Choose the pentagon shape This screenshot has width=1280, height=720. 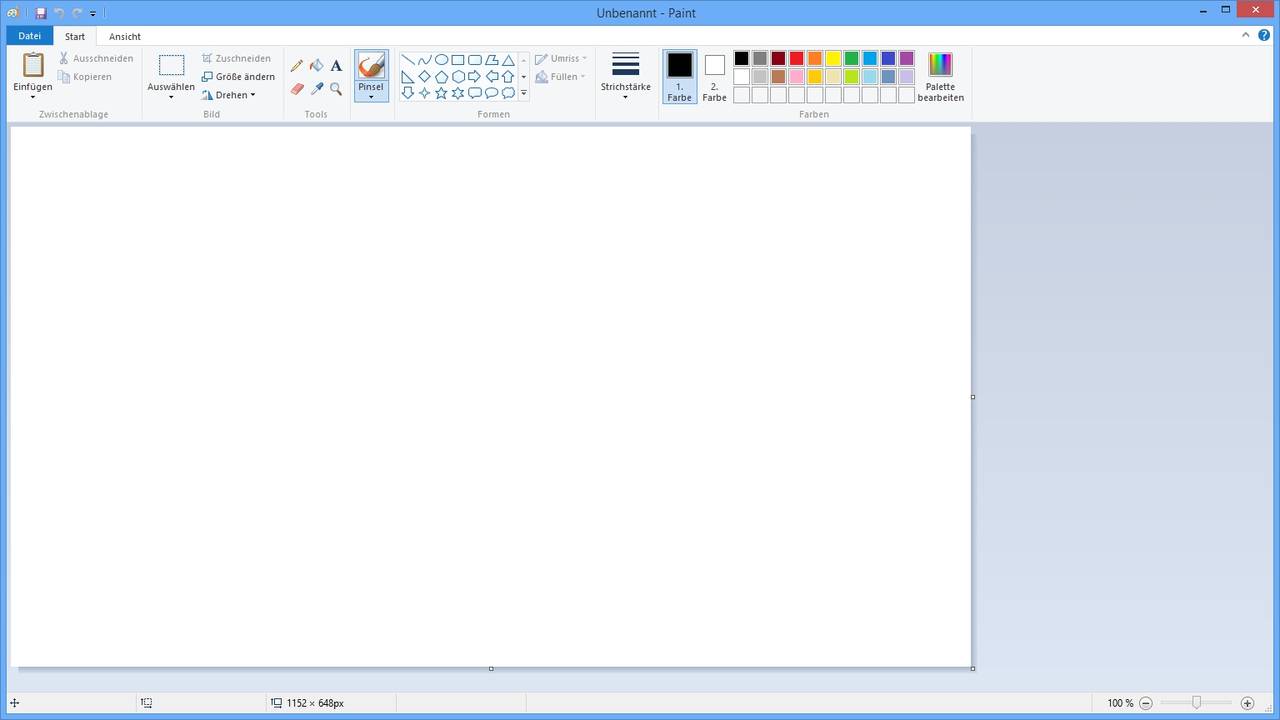coord(441,77)
